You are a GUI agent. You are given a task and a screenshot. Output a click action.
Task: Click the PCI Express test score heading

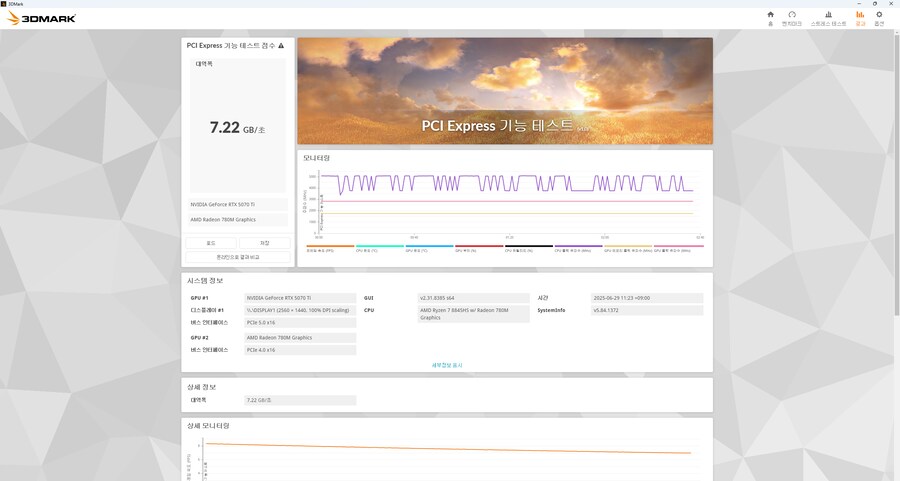(231, 45)
